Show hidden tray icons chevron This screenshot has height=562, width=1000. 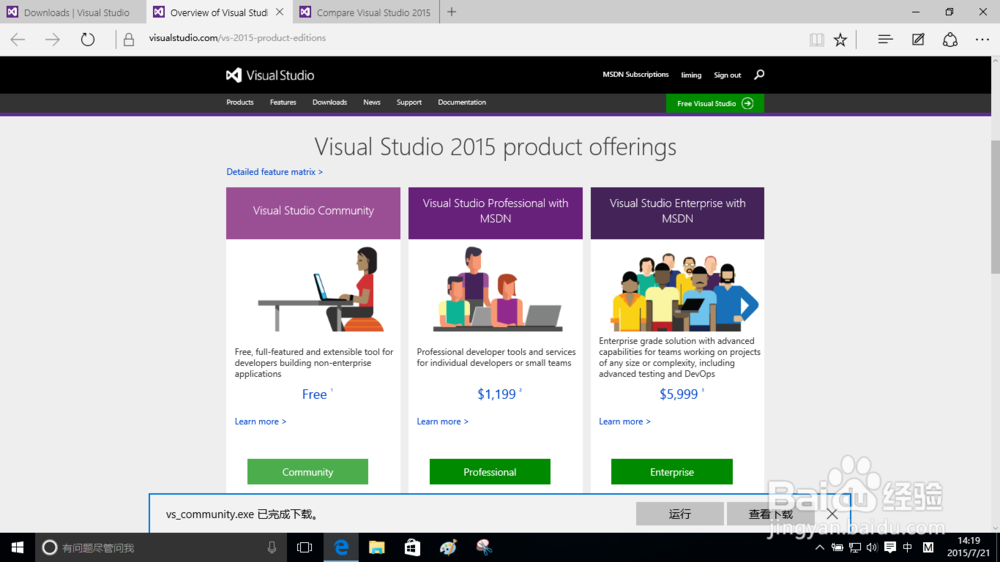point(820,547)
